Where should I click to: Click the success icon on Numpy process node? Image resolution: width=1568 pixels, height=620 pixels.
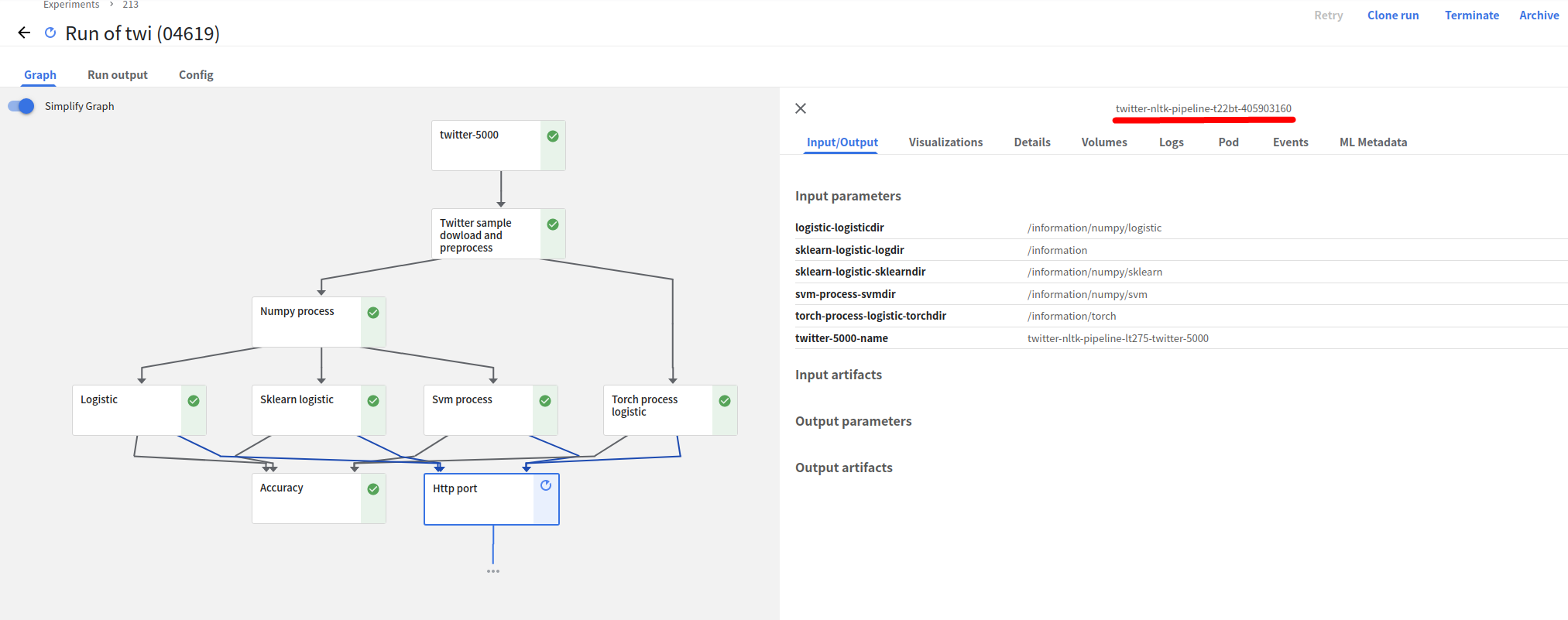[373, 313]
